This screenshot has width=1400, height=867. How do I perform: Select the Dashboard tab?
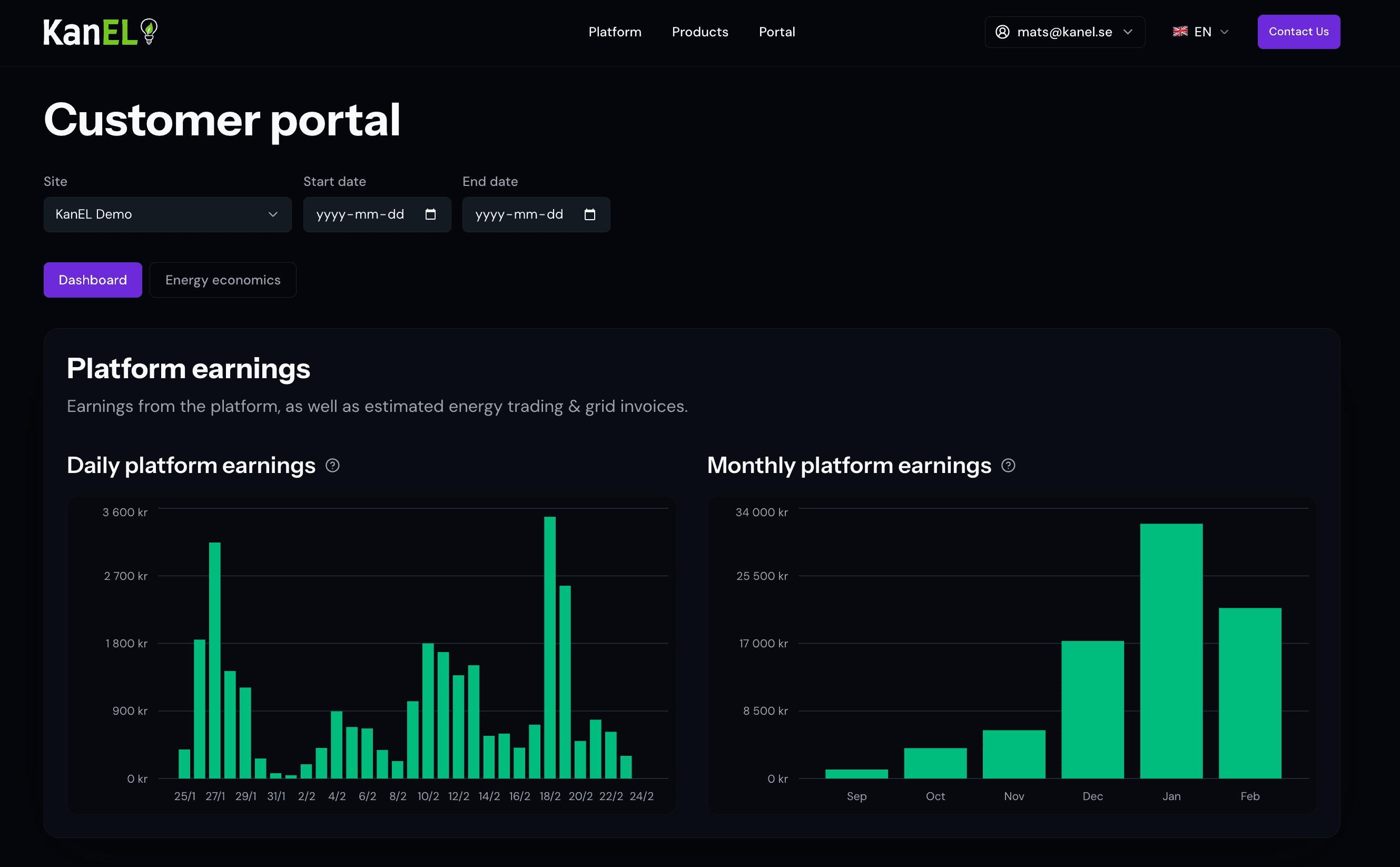[x=92, y=280]
